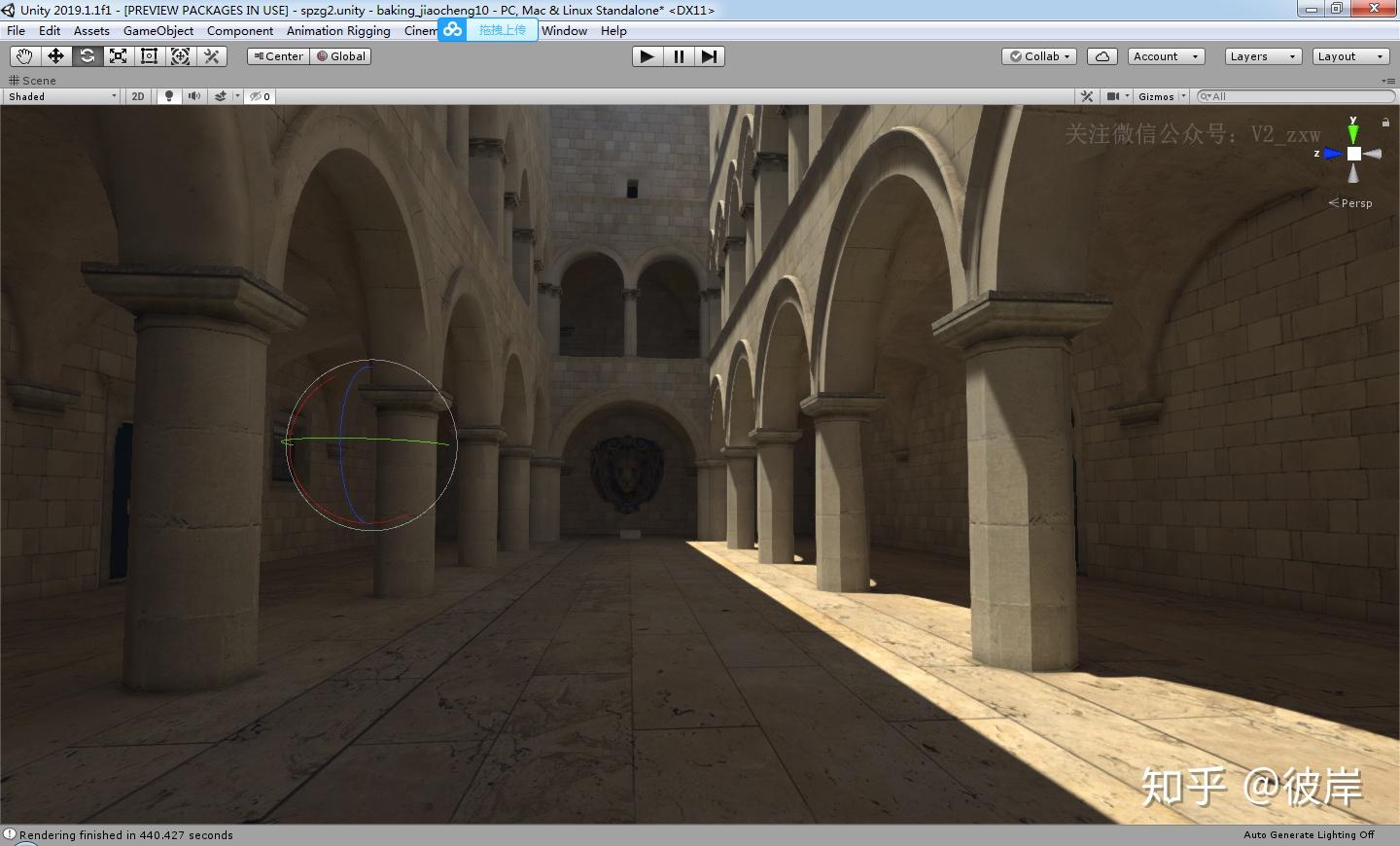
Task: Toggle hidden objects visibility counter
Action: [261, 96]
